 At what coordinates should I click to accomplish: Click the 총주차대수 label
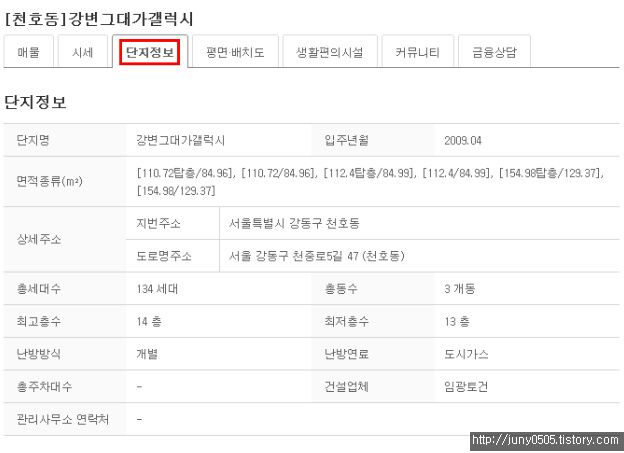coord(44,387)
